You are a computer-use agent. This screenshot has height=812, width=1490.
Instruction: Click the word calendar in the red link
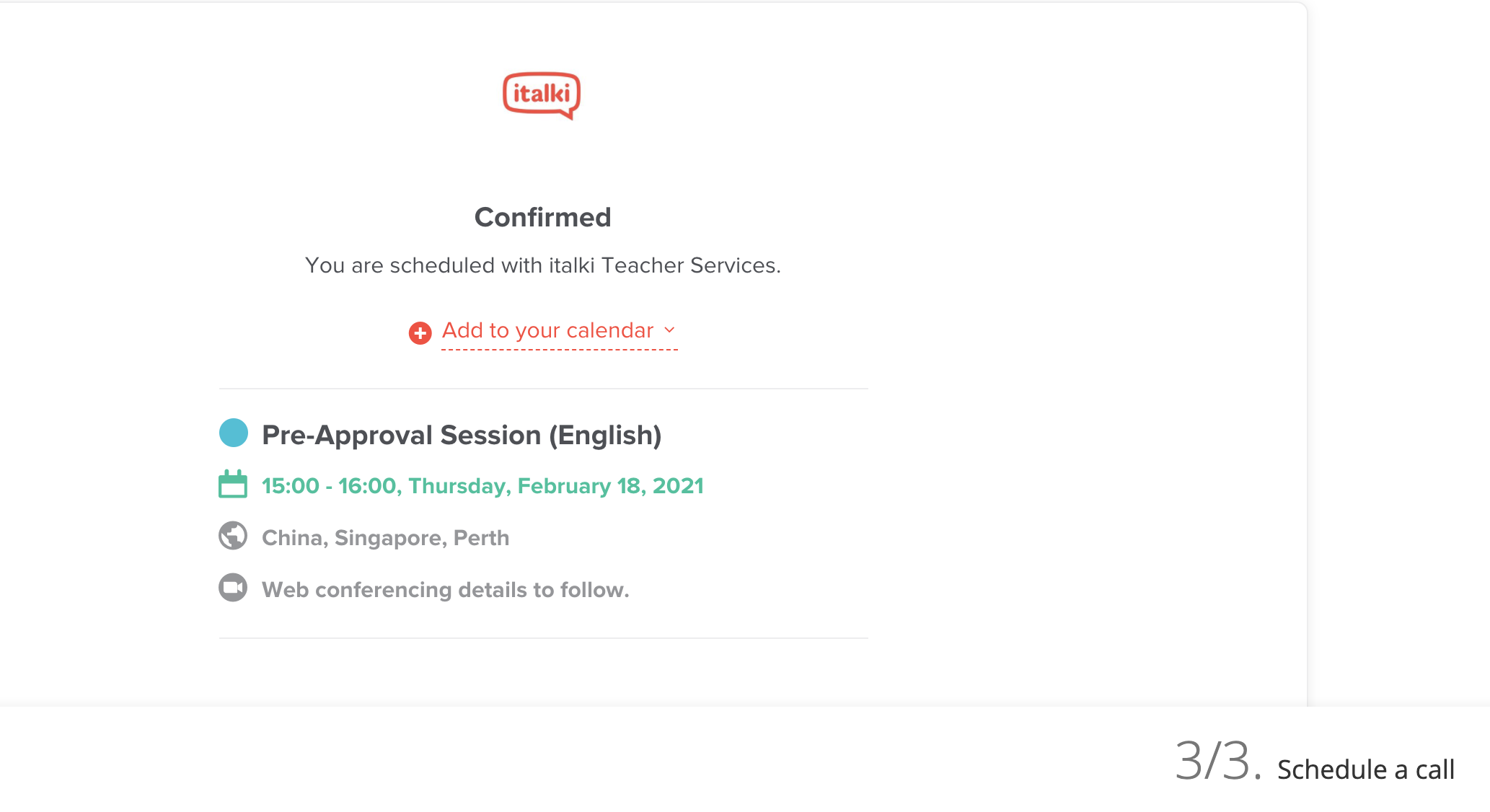610,330
